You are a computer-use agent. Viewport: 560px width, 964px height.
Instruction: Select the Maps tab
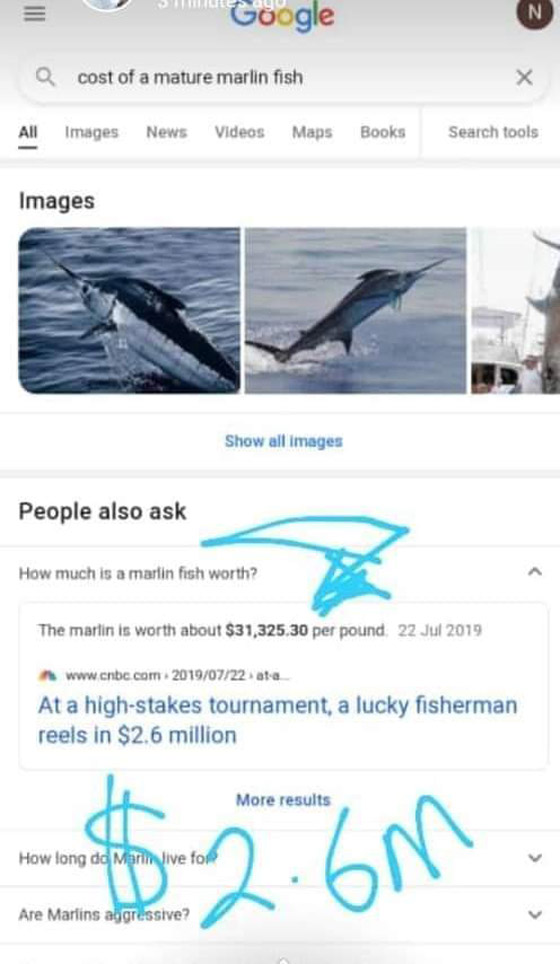(312, 132)
